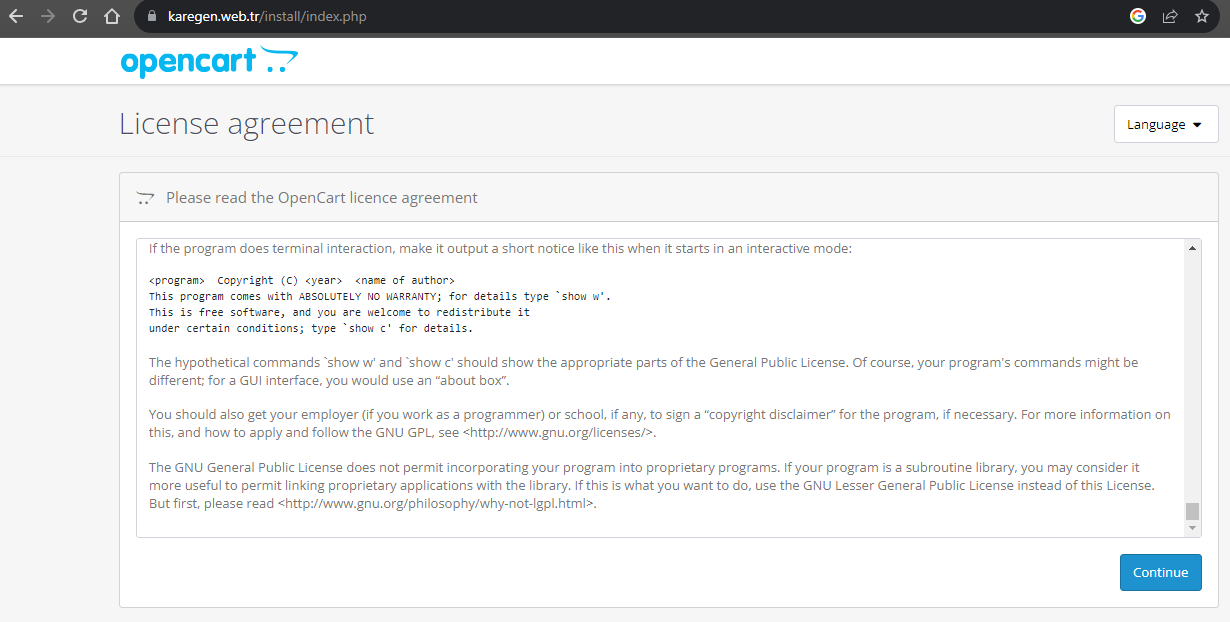Screen dimensions: 1230x622
Task: Click Continue to accept the licence
Action: [1160, 572]
